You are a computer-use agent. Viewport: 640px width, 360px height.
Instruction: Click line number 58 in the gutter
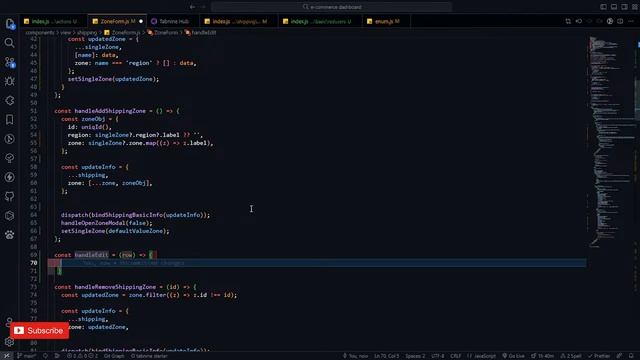point(33,167)
